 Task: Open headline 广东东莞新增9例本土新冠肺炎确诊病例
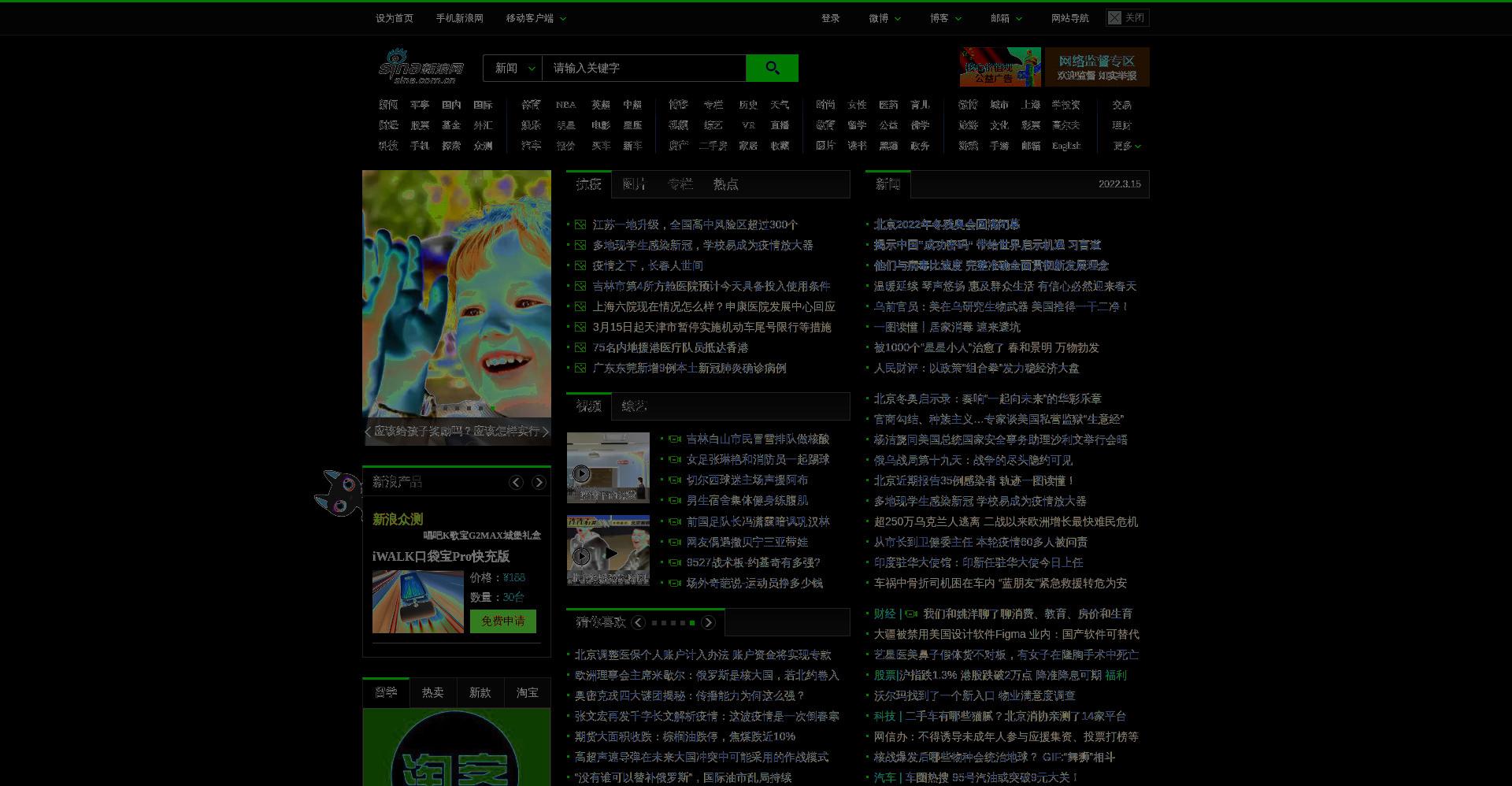pos(689,368)
